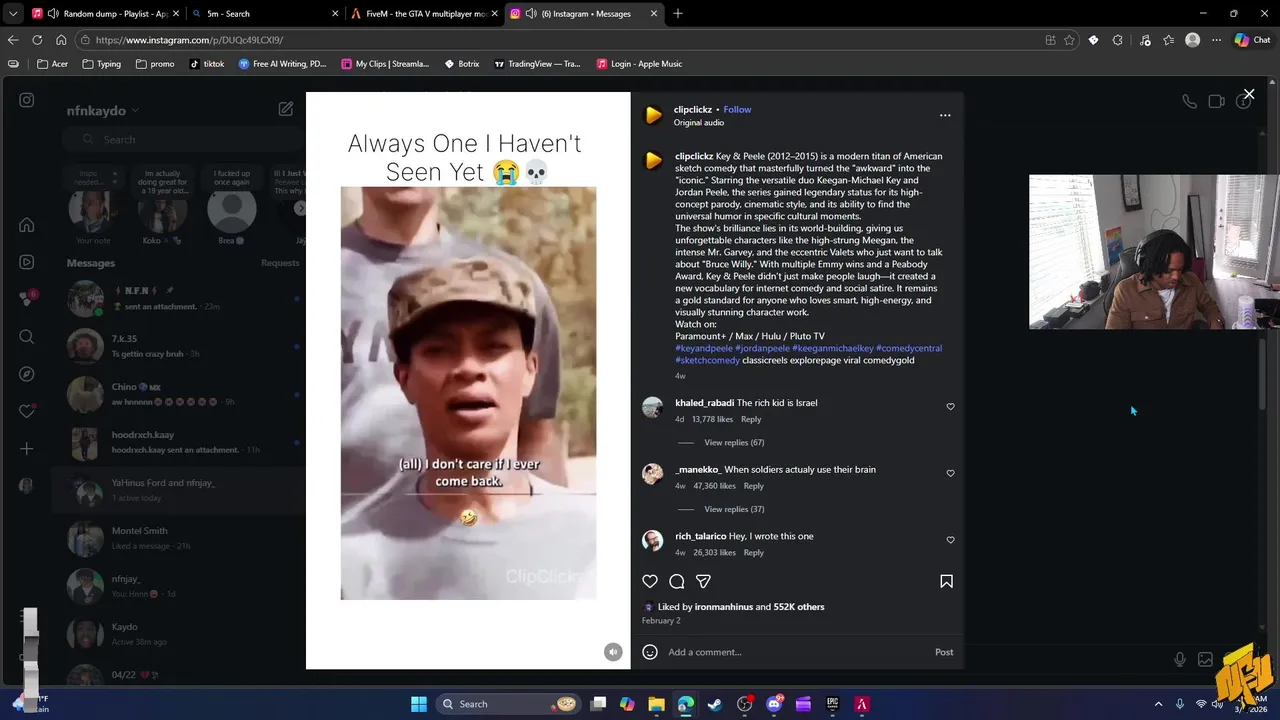Screen dimensions: 1280x720
Task: Open message Requests
Action: (x=280, y=263)
